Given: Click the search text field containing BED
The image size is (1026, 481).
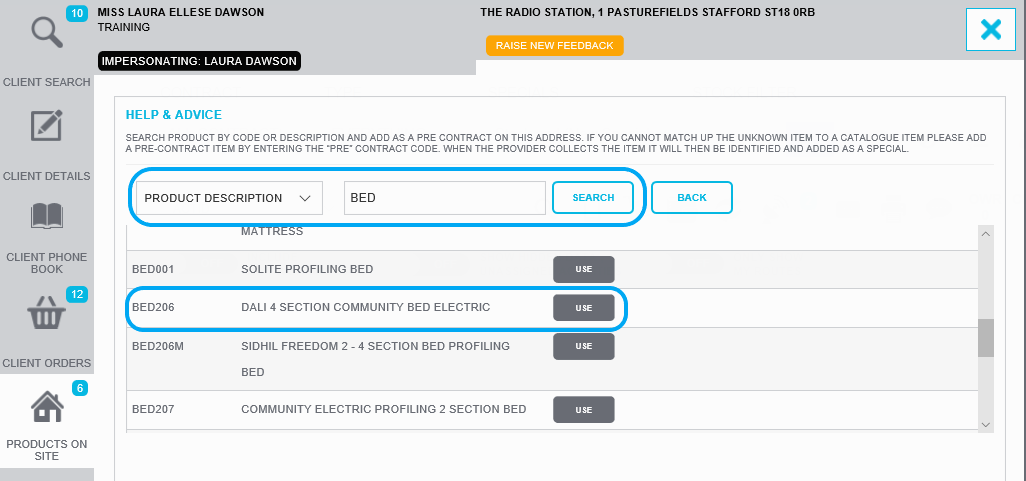Looking at the screenshot, I should pyautogui.click(x=444, y=198).
